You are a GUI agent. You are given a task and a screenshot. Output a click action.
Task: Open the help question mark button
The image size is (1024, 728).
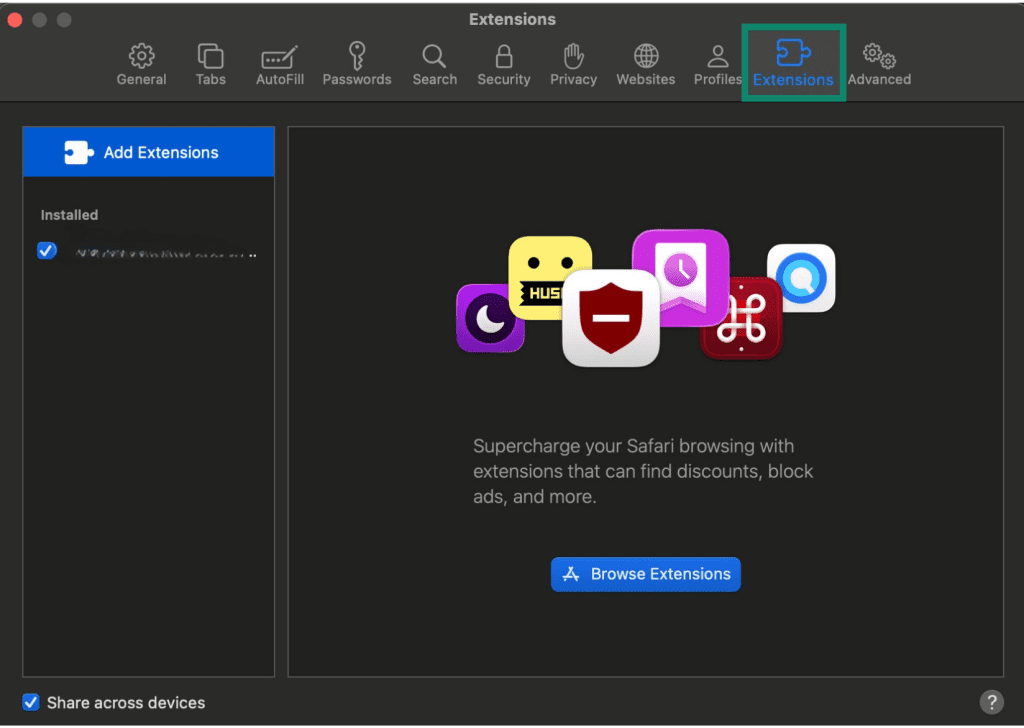(x=991, y=701)
